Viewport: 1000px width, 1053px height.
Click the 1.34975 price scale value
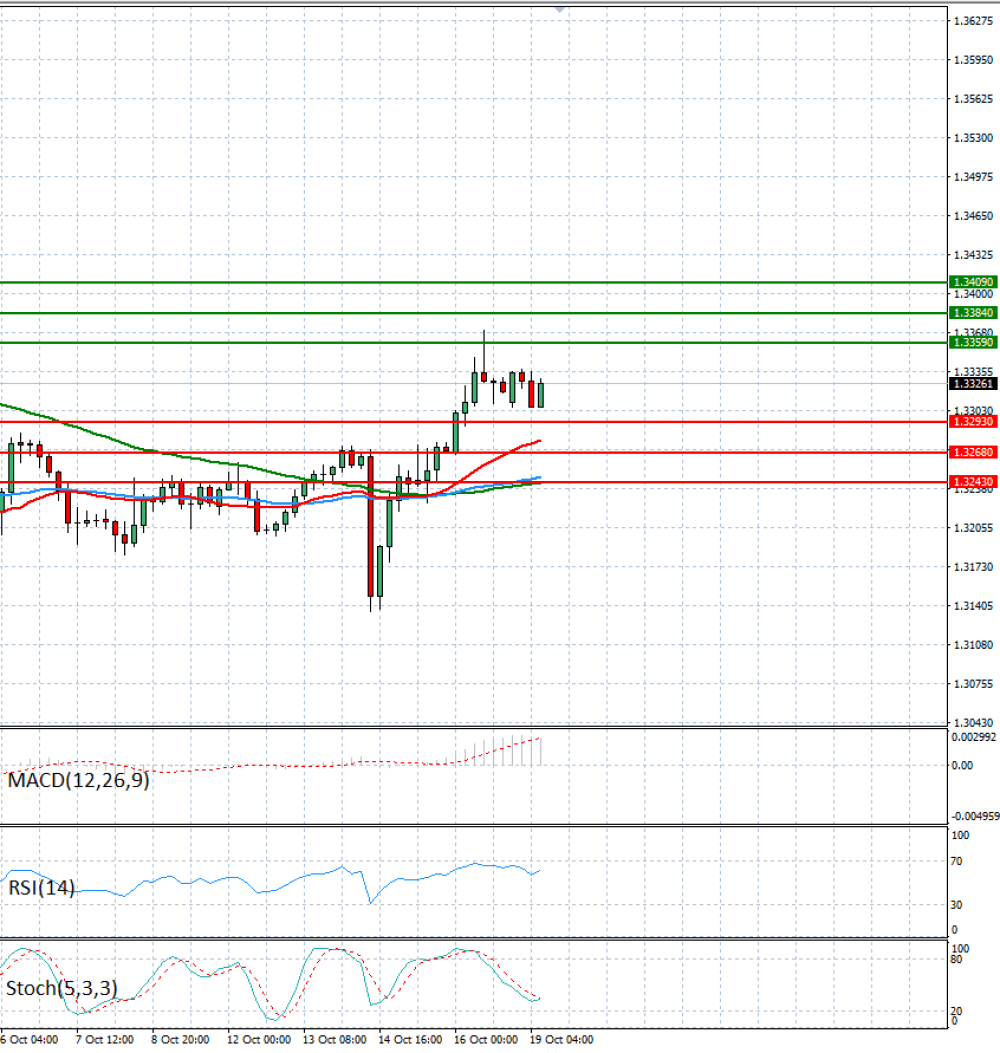[x=973, y=177]
